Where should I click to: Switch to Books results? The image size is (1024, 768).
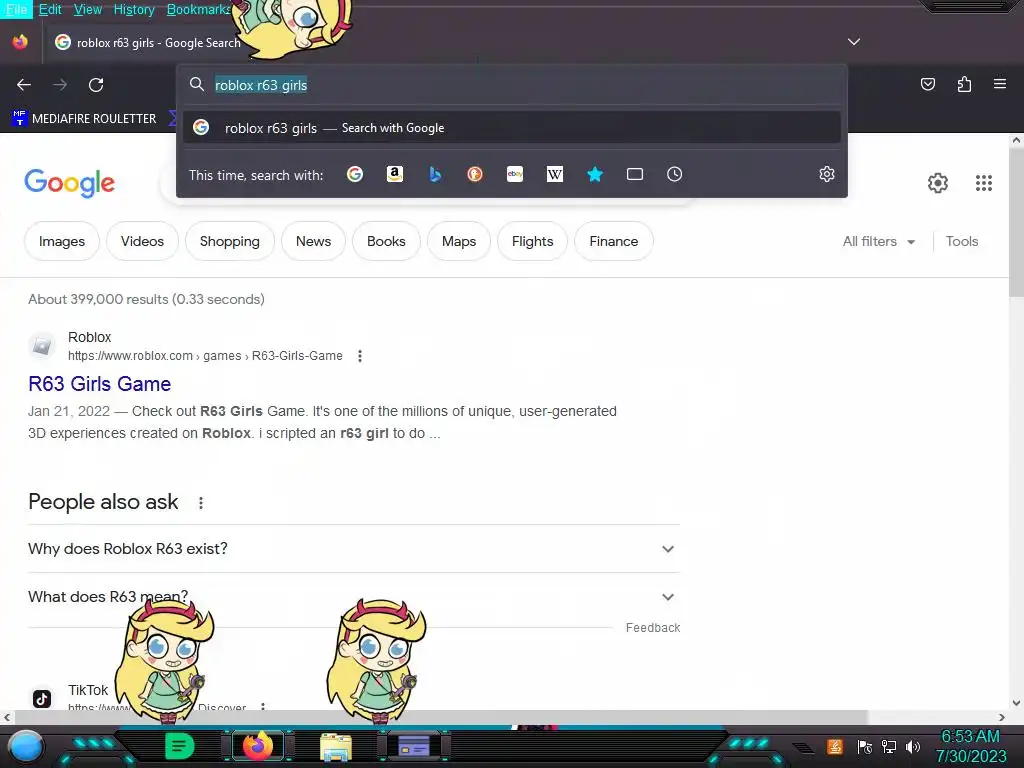386,242
